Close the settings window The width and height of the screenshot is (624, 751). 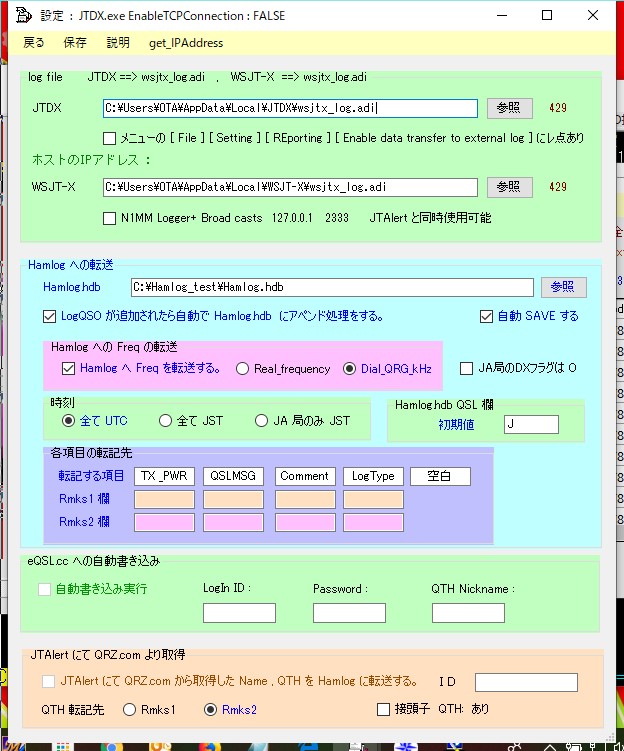593,15
